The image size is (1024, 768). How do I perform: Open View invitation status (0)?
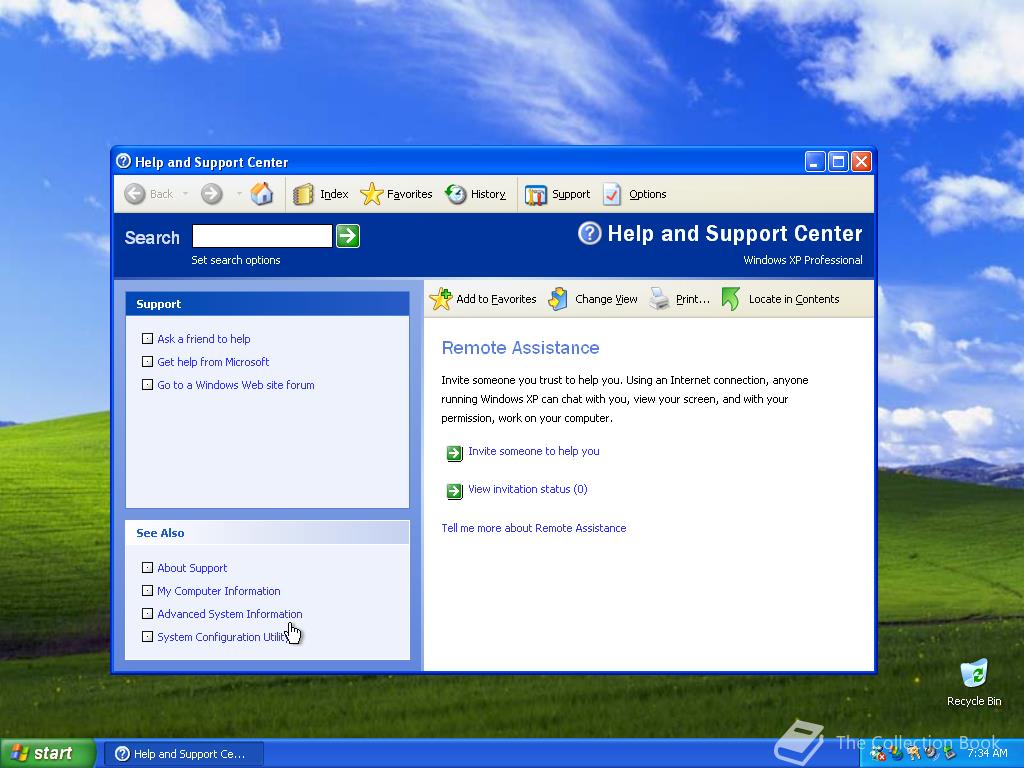(528, 489)
